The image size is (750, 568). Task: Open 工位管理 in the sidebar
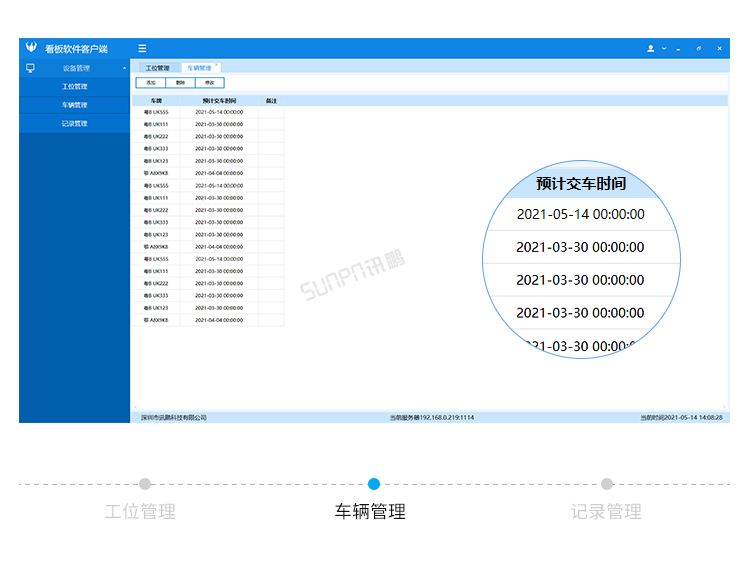(x=75, y=87)
